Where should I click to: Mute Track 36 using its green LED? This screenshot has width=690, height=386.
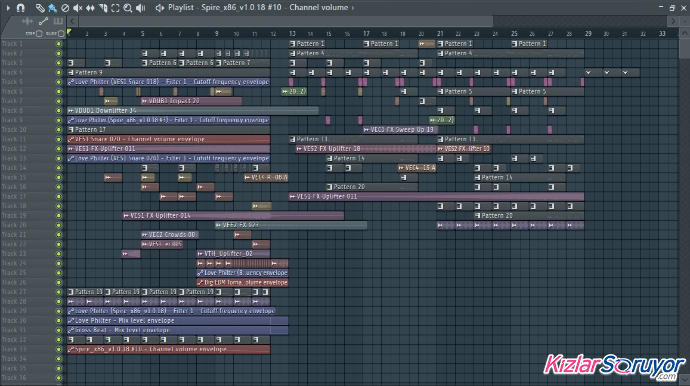click(59, 378)
